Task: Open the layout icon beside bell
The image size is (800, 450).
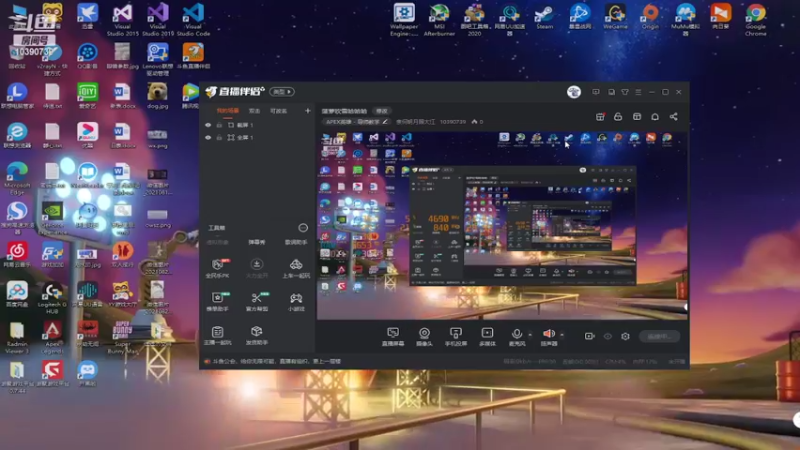Action: coord(637,117)
